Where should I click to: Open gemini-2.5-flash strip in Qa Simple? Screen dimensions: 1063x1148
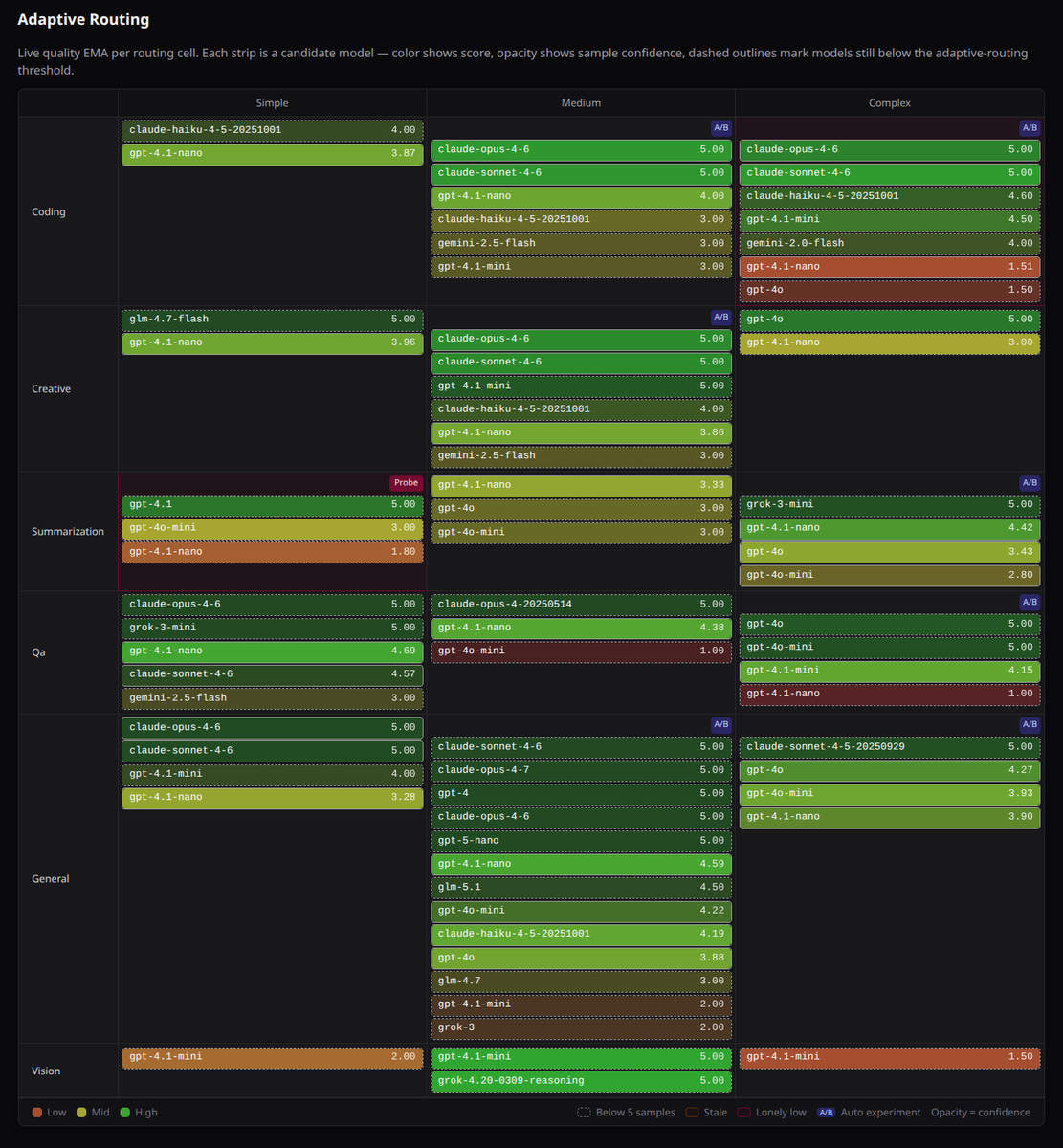click(272, 698)
